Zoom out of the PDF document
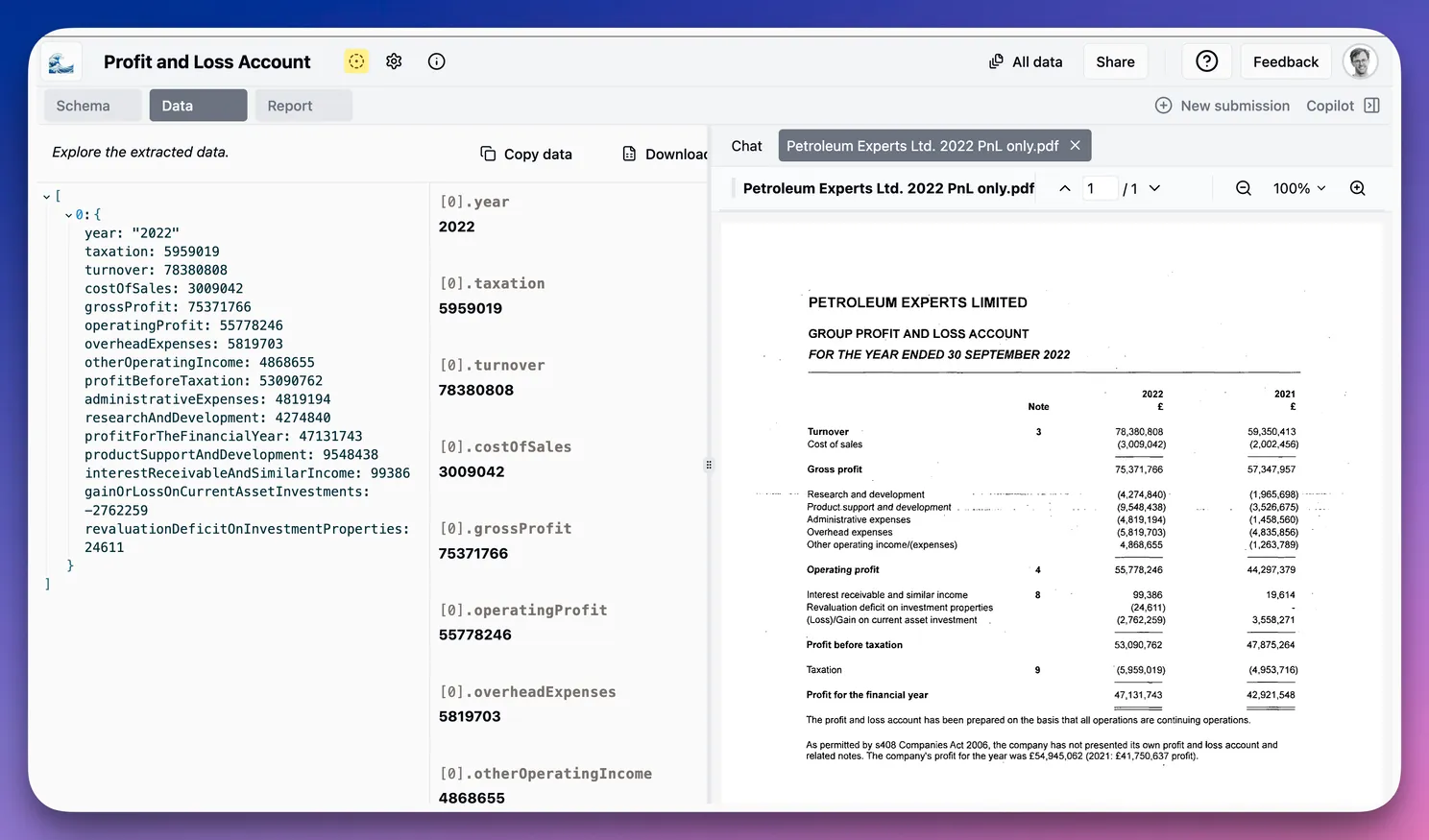This screenshot has height=840, width=1429. point(1243,188)
